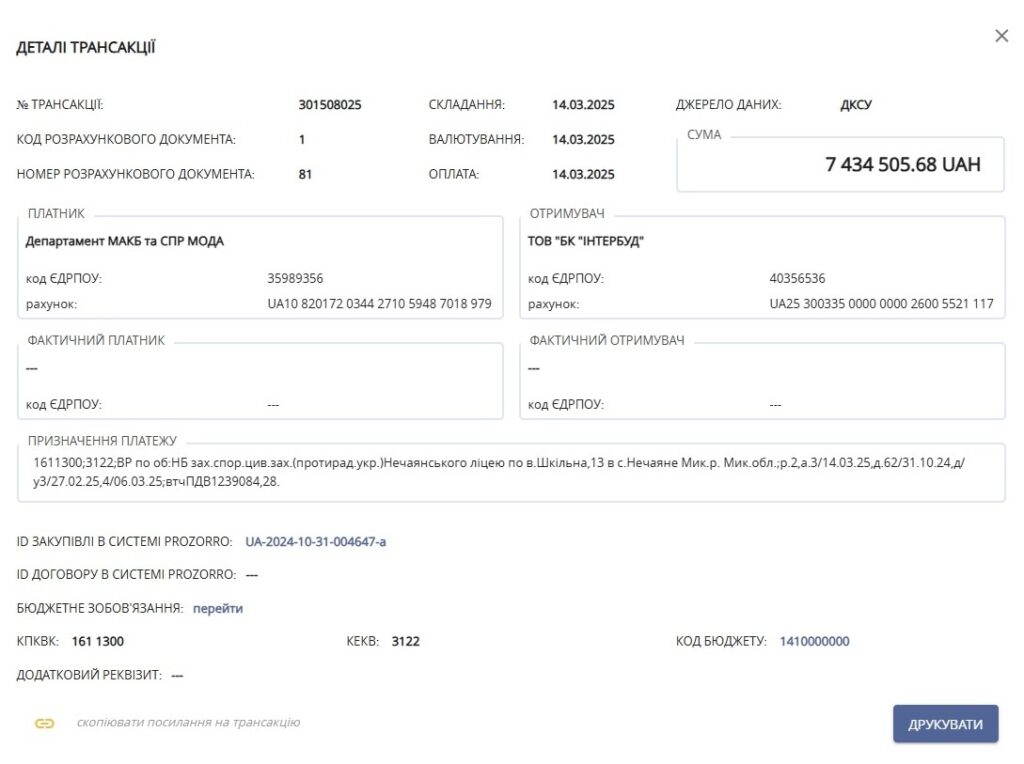Copy the transaction link via its text label
This screenshot has height=764, width=1024.
coord(188,722)
